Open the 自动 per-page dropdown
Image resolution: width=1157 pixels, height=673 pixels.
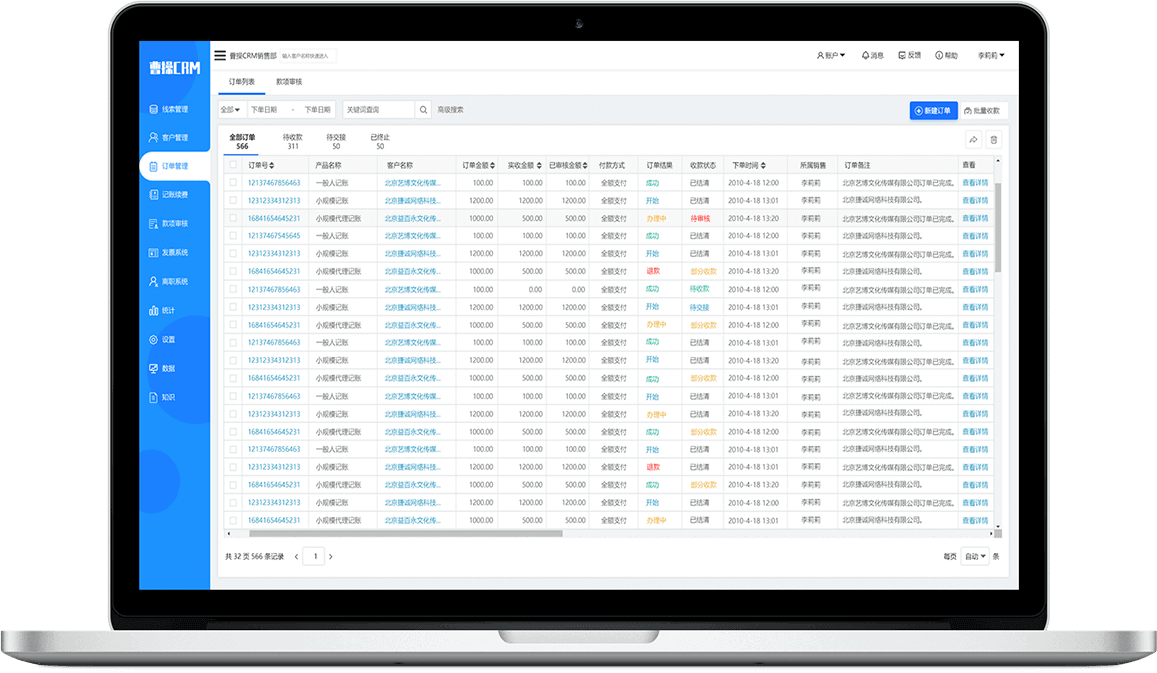click(975, 556)
